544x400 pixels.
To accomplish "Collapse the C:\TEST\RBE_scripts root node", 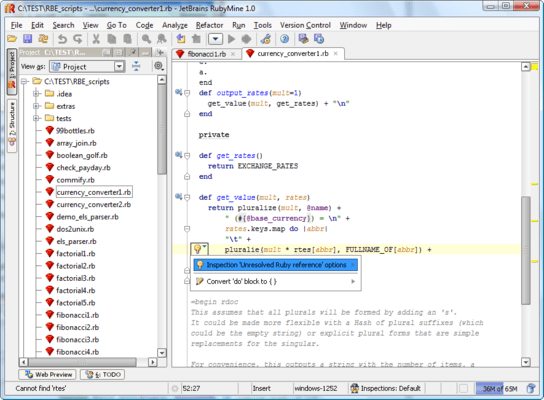I will 24,82.
